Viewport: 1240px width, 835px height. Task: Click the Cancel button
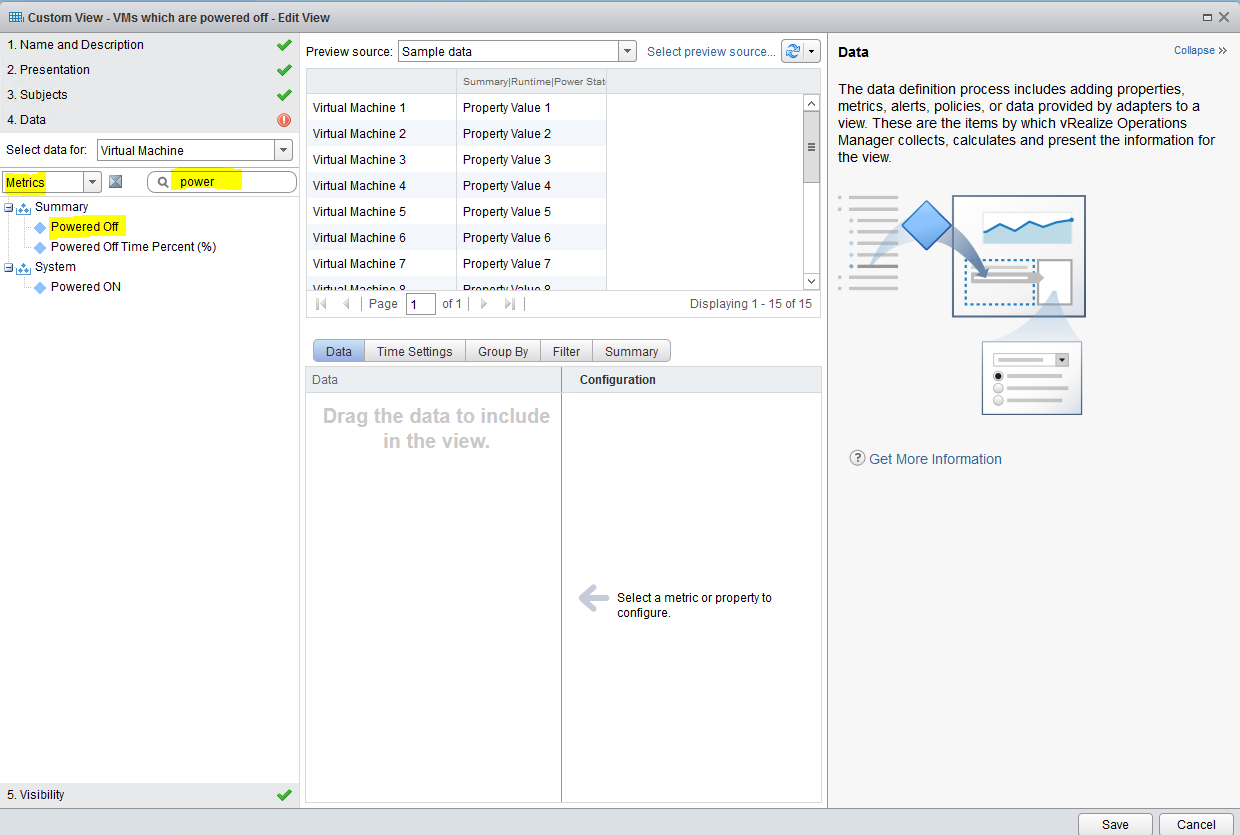pos(1196,824)
